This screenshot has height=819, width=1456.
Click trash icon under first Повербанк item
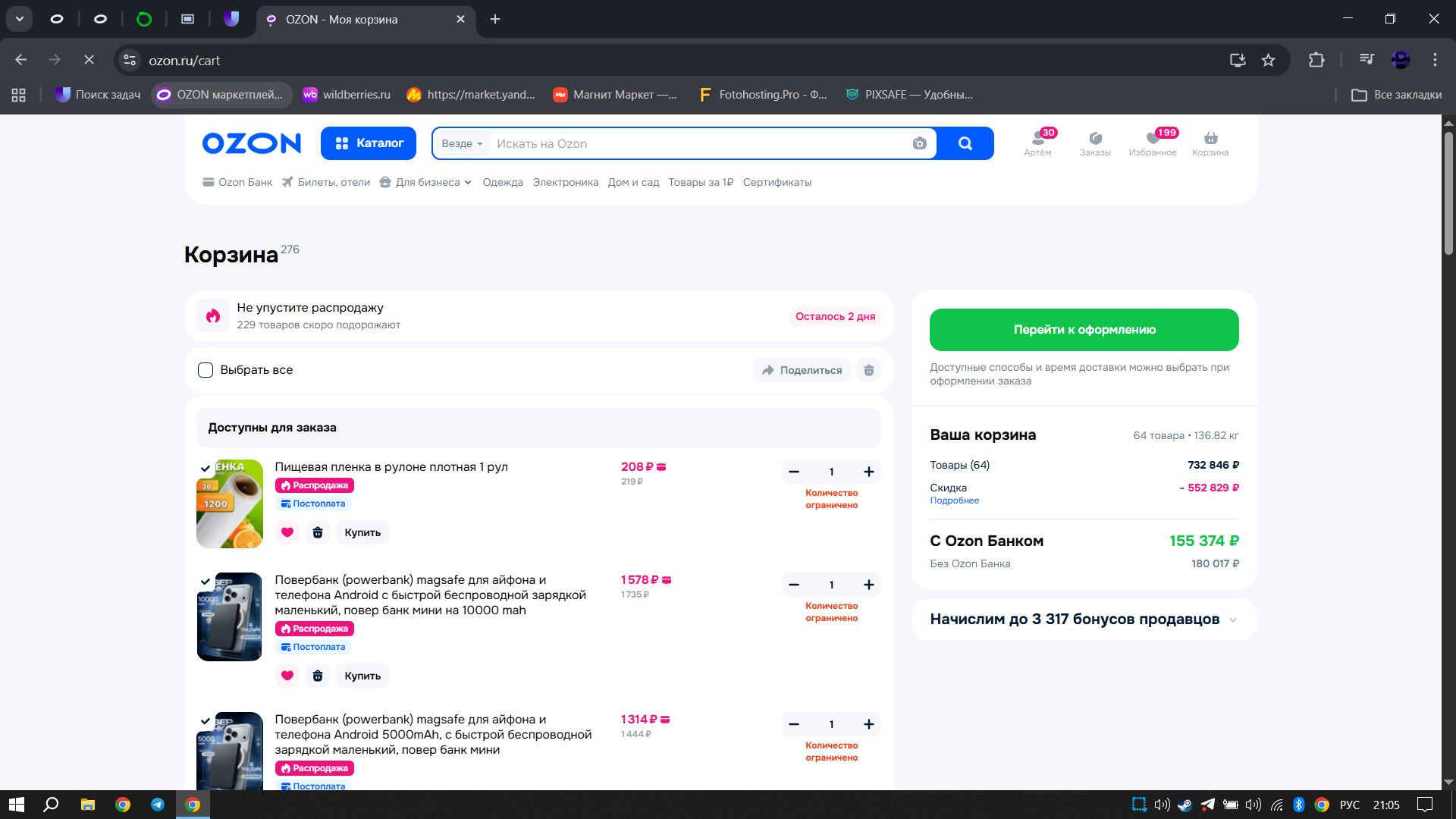[318, 676]
